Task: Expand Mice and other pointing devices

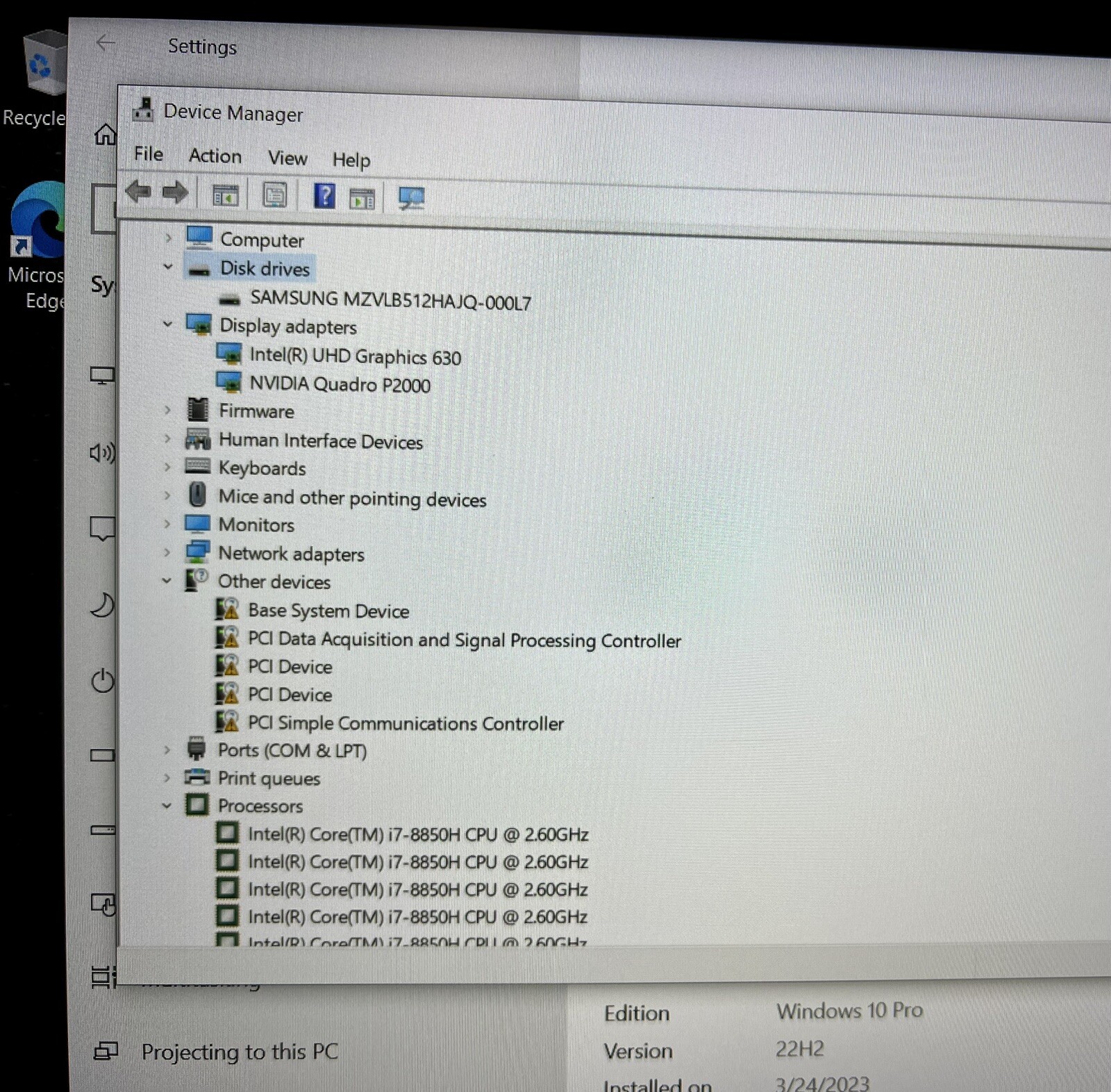Action: click(x=167, y=495)
